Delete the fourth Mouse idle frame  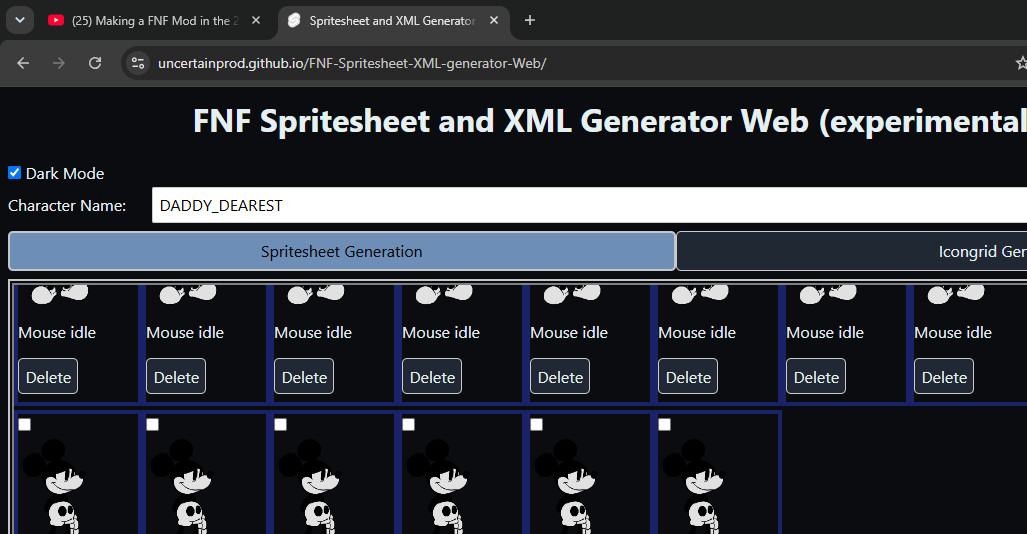coord(432,376)
